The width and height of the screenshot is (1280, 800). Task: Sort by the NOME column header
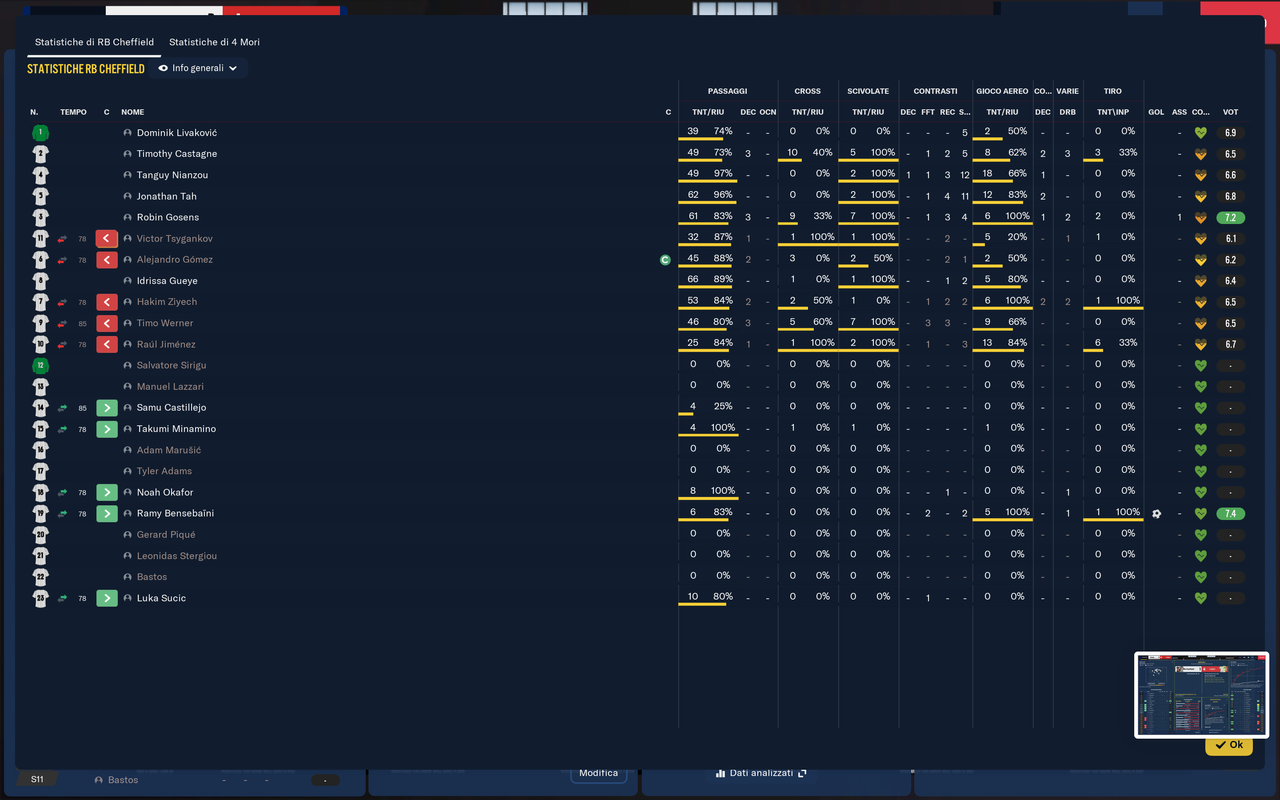pyautogui.click(x=133, y=112)
